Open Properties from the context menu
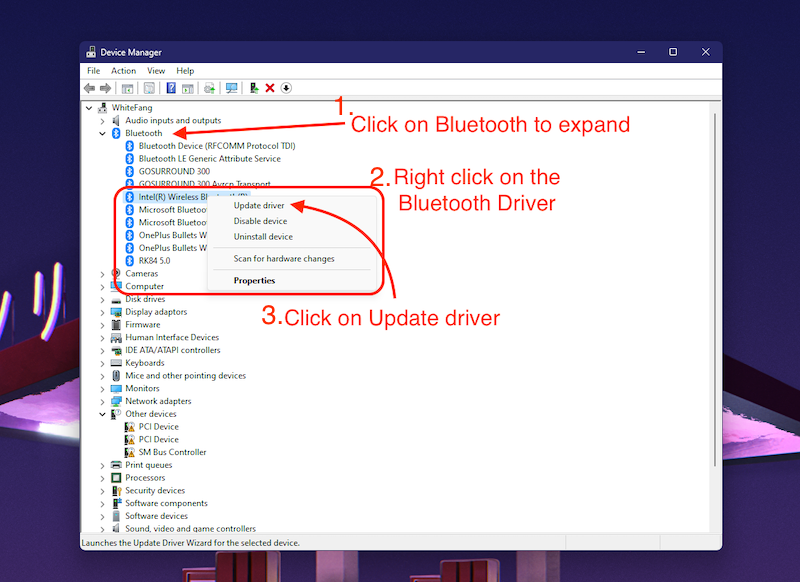 (254, 281)
